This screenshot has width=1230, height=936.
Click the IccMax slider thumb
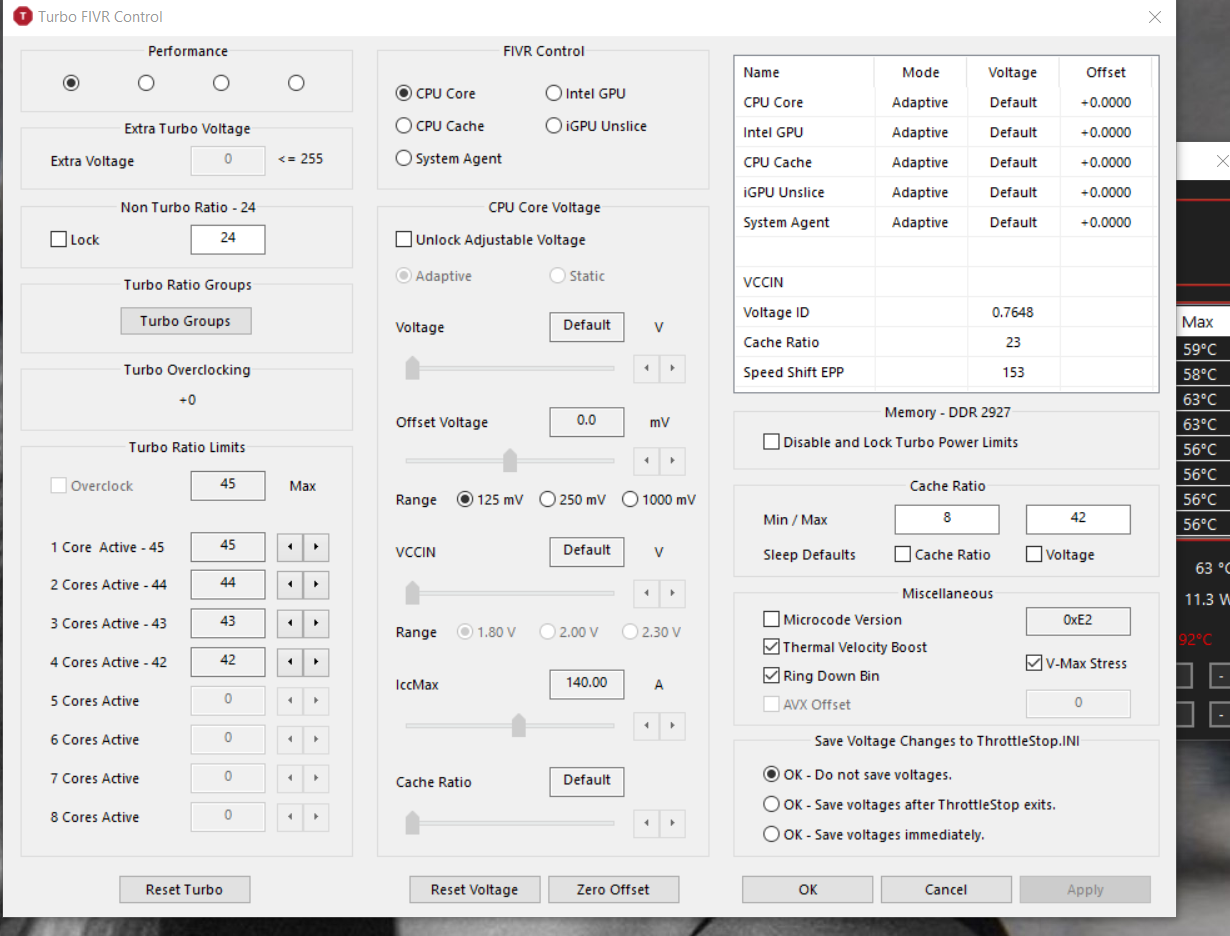(x=518, y=725)
